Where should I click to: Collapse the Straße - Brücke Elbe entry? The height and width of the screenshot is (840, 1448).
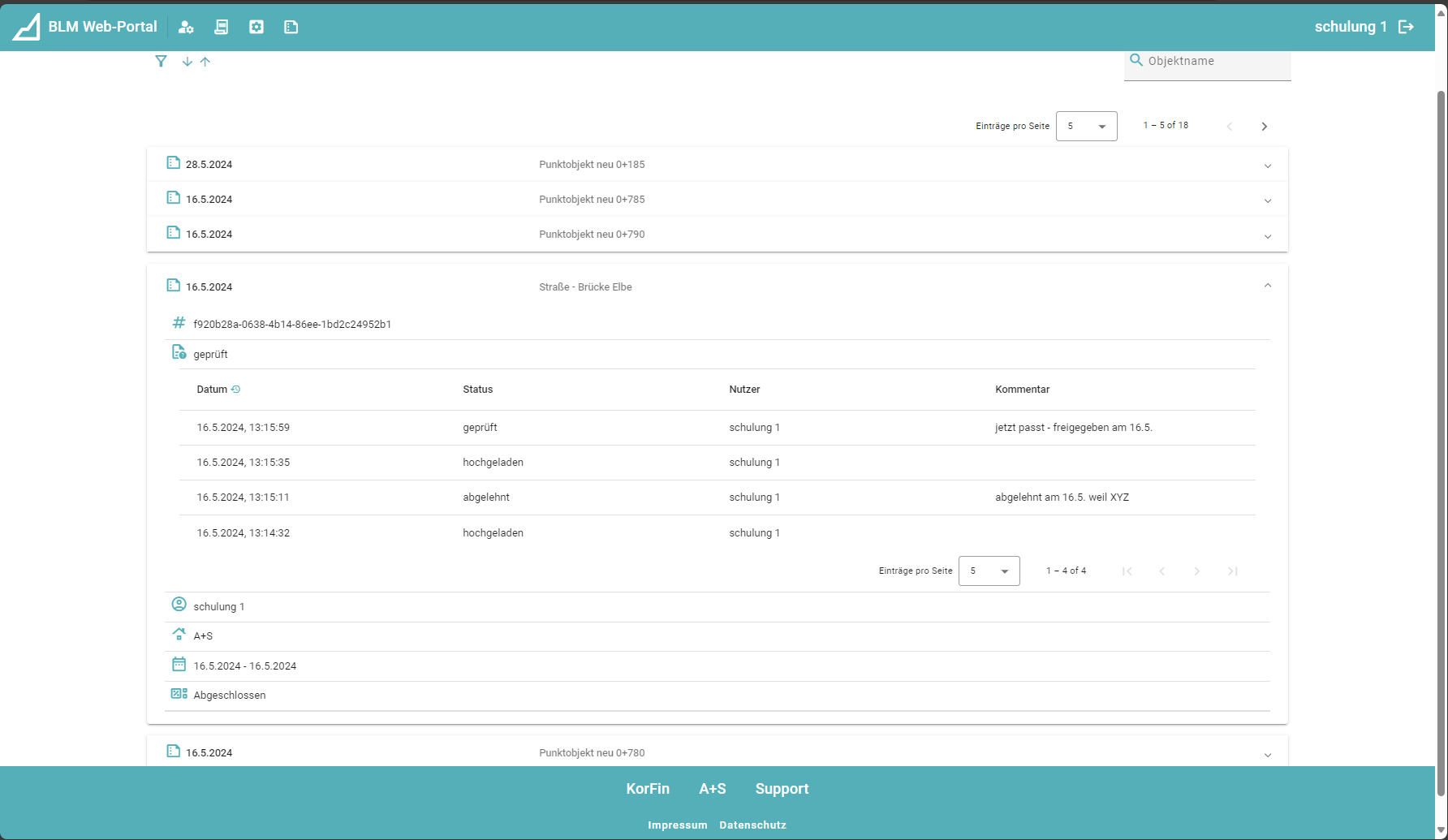coord(1267,286)
